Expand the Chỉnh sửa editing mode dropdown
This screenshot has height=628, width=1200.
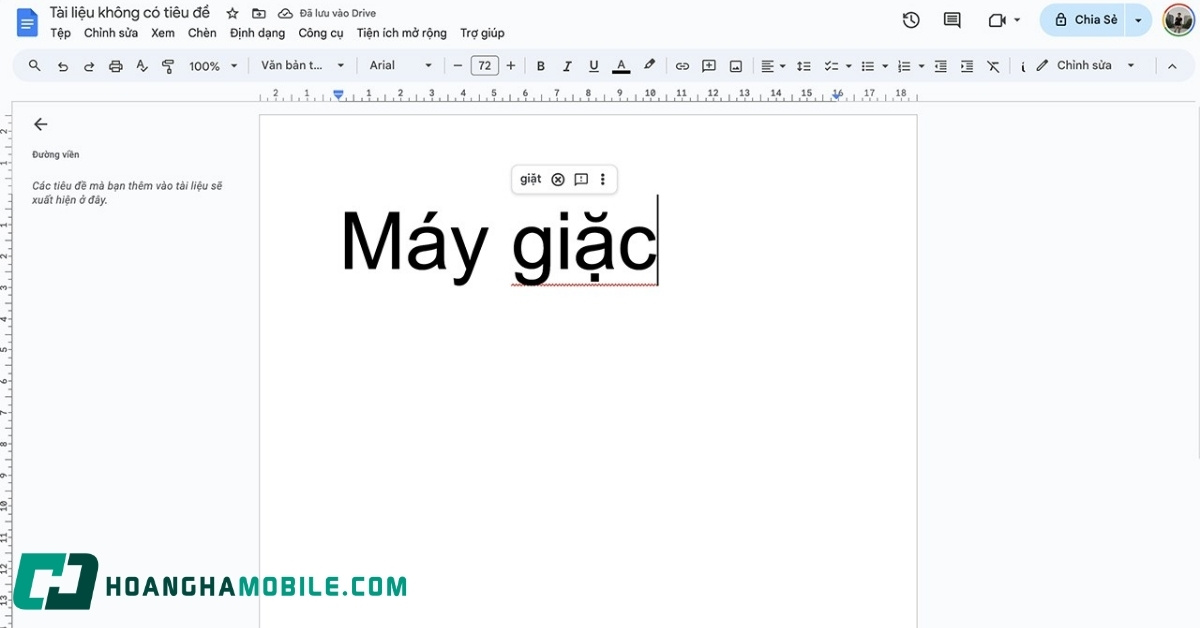click(x=1131, y=66)
